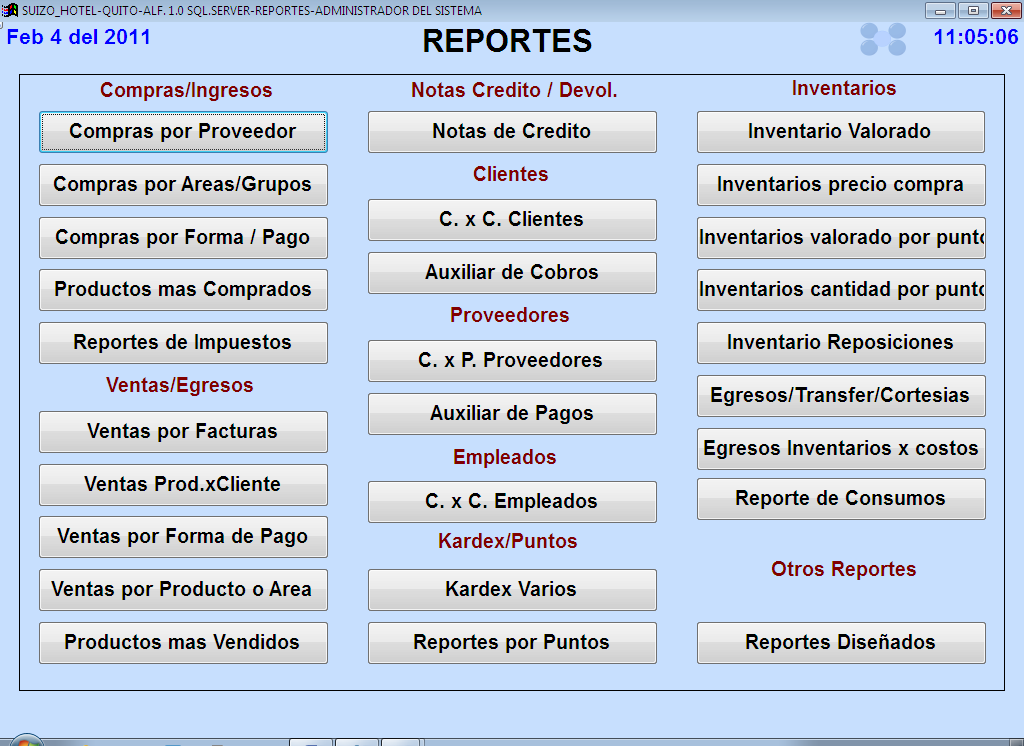The height and width of the screenshot is (746, 1024).
Task: Open Compras por Proveedor report
Action: (183, 132)
